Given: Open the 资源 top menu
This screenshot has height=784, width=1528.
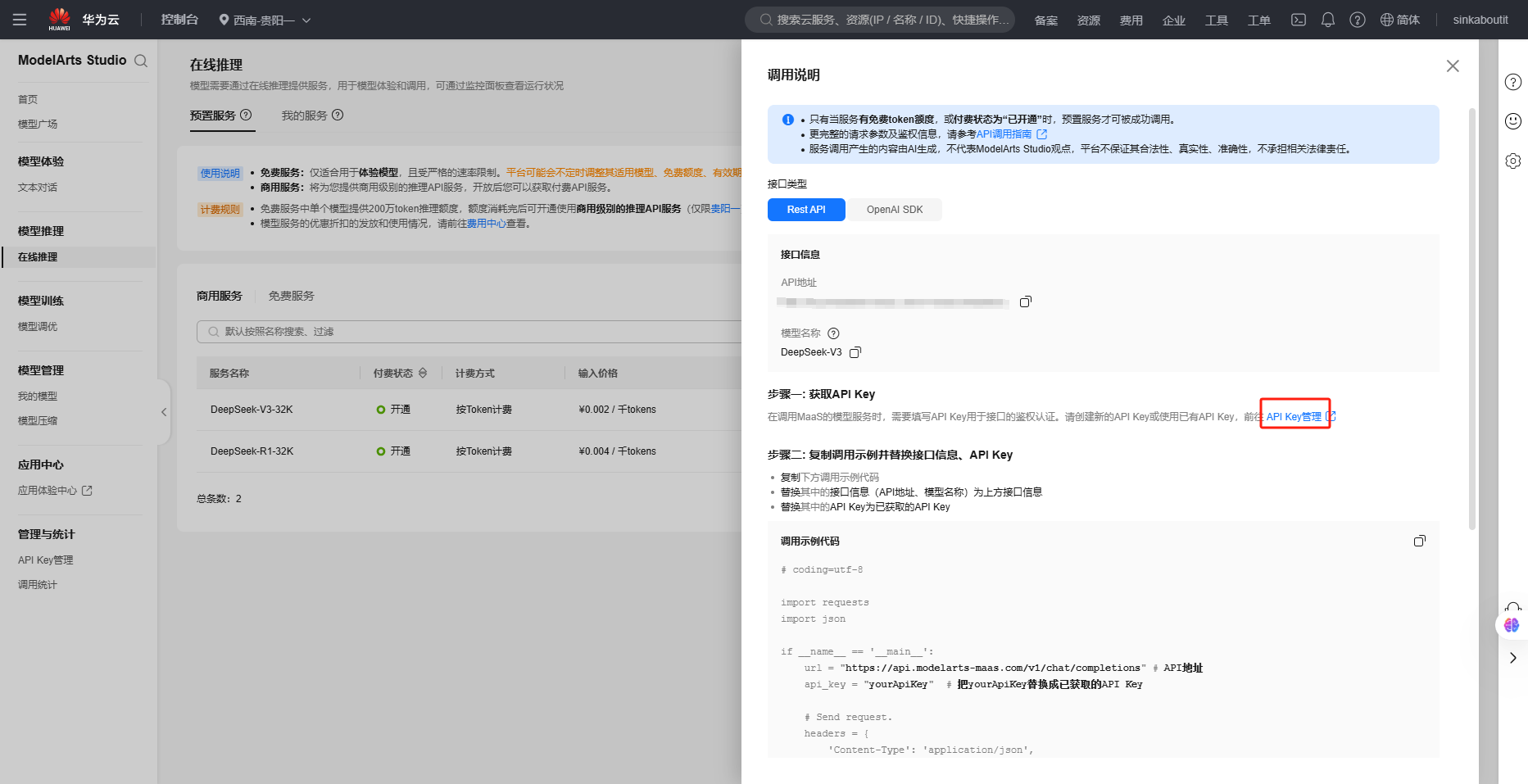Looking at the screenshot, I should click(1089, 20).
